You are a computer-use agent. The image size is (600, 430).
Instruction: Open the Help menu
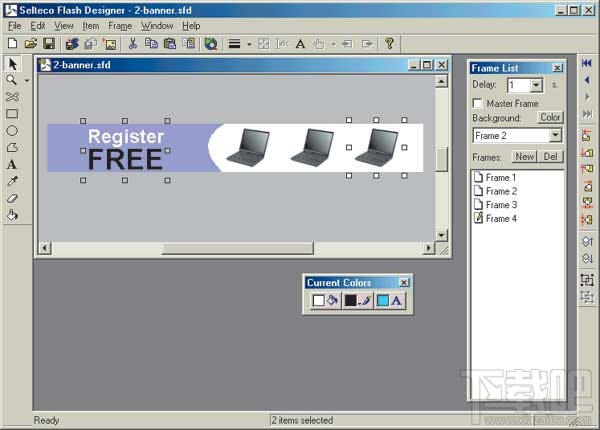pyautogui.click(x=191, y=26)
